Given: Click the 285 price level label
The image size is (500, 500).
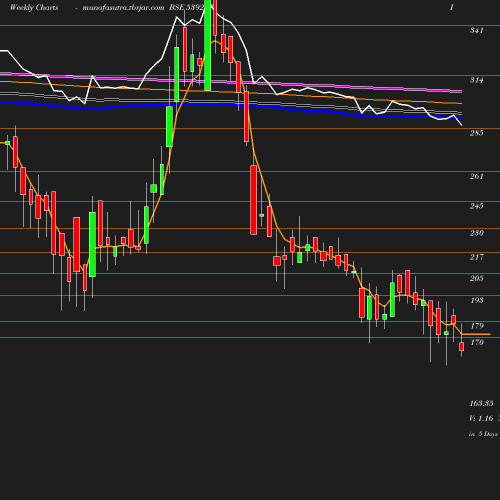Looking at the screenshot, I should click(476, 133).
